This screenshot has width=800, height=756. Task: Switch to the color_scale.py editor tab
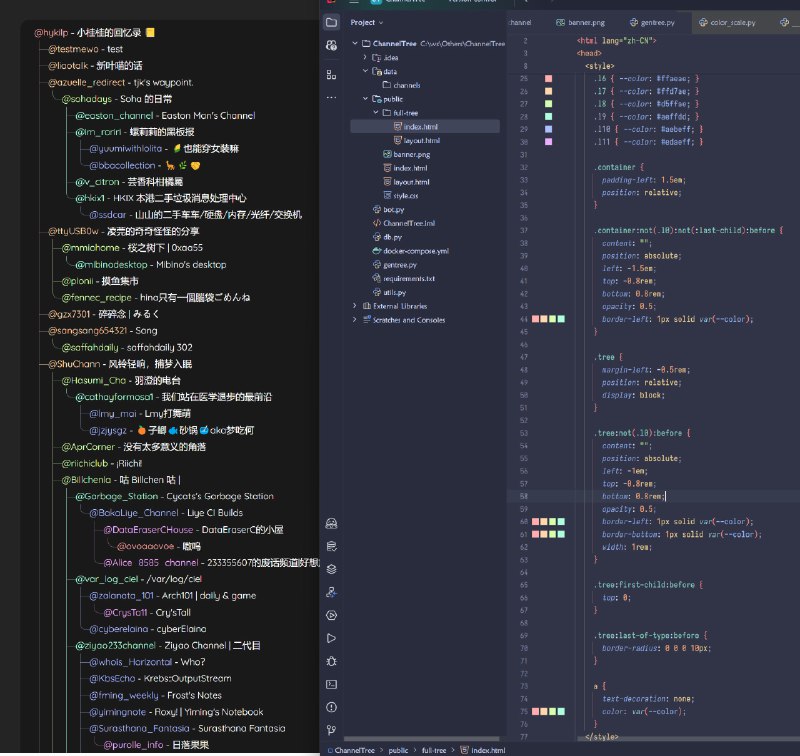(x=733, y=21)
